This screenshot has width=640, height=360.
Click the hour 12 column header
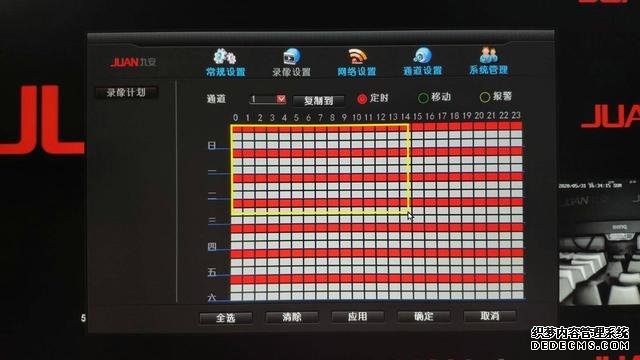381,117
